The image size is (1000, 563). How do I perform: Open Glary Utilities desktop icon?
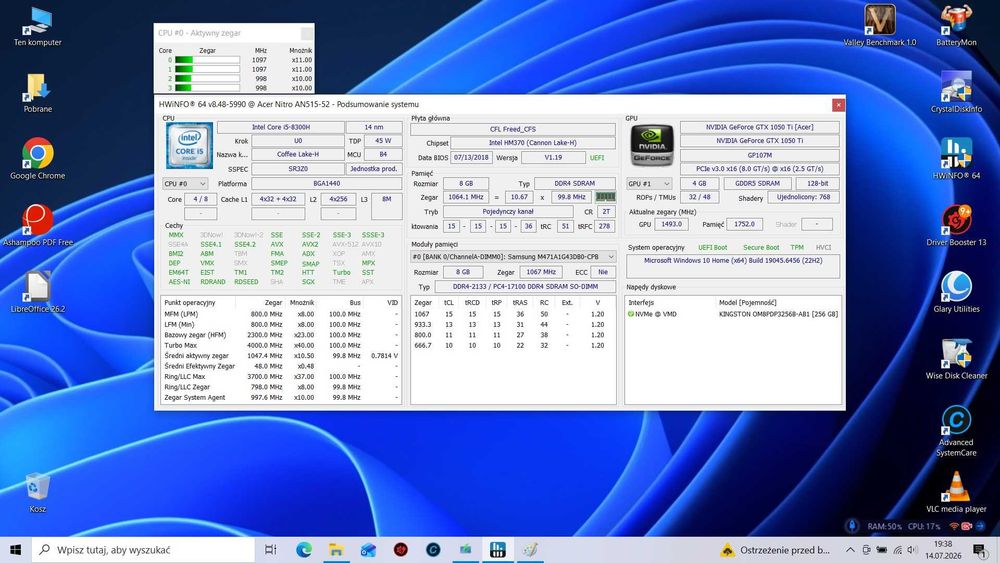coord(956,292)
